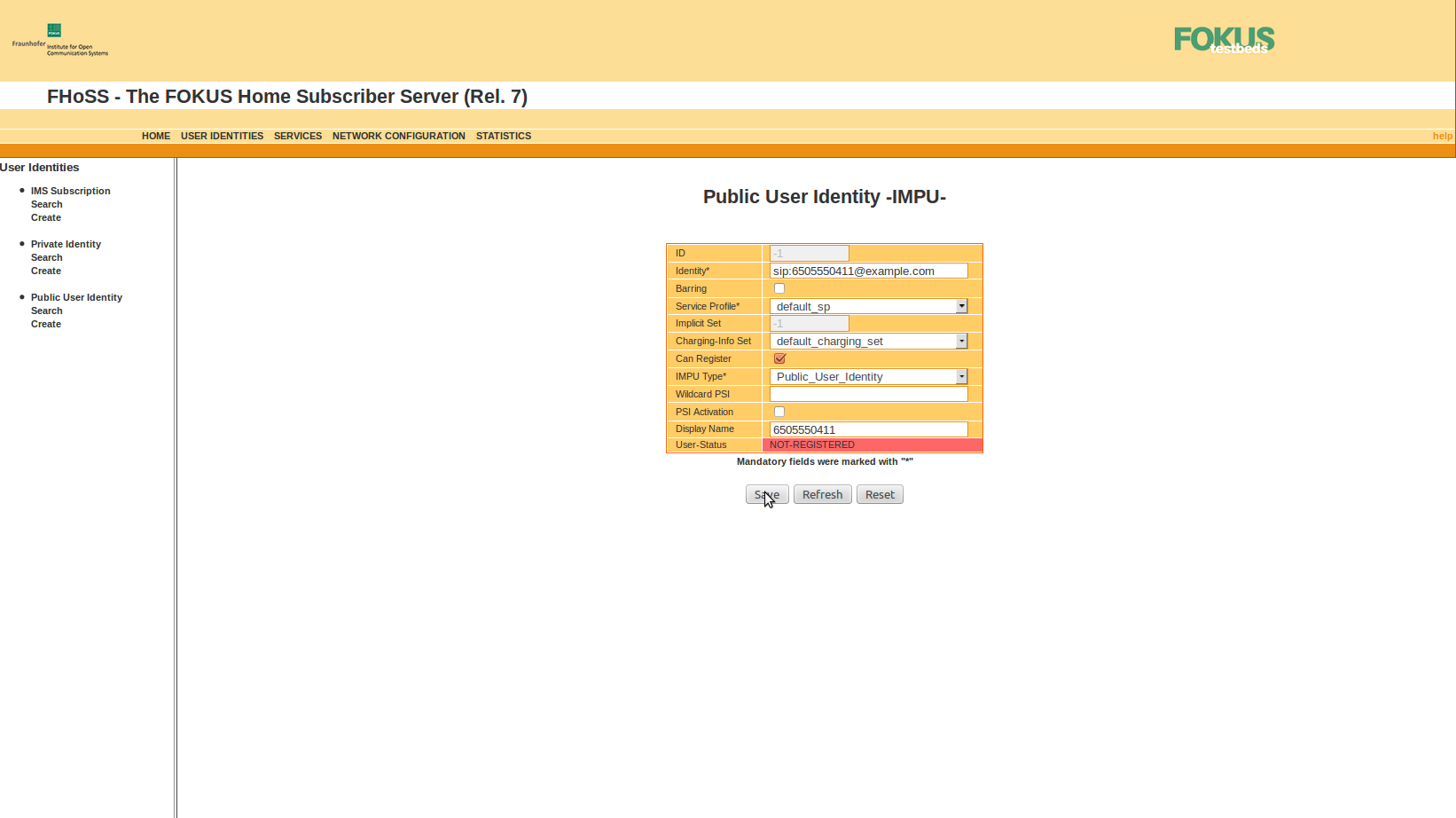Click Create under Private Identity

[46, 271]
